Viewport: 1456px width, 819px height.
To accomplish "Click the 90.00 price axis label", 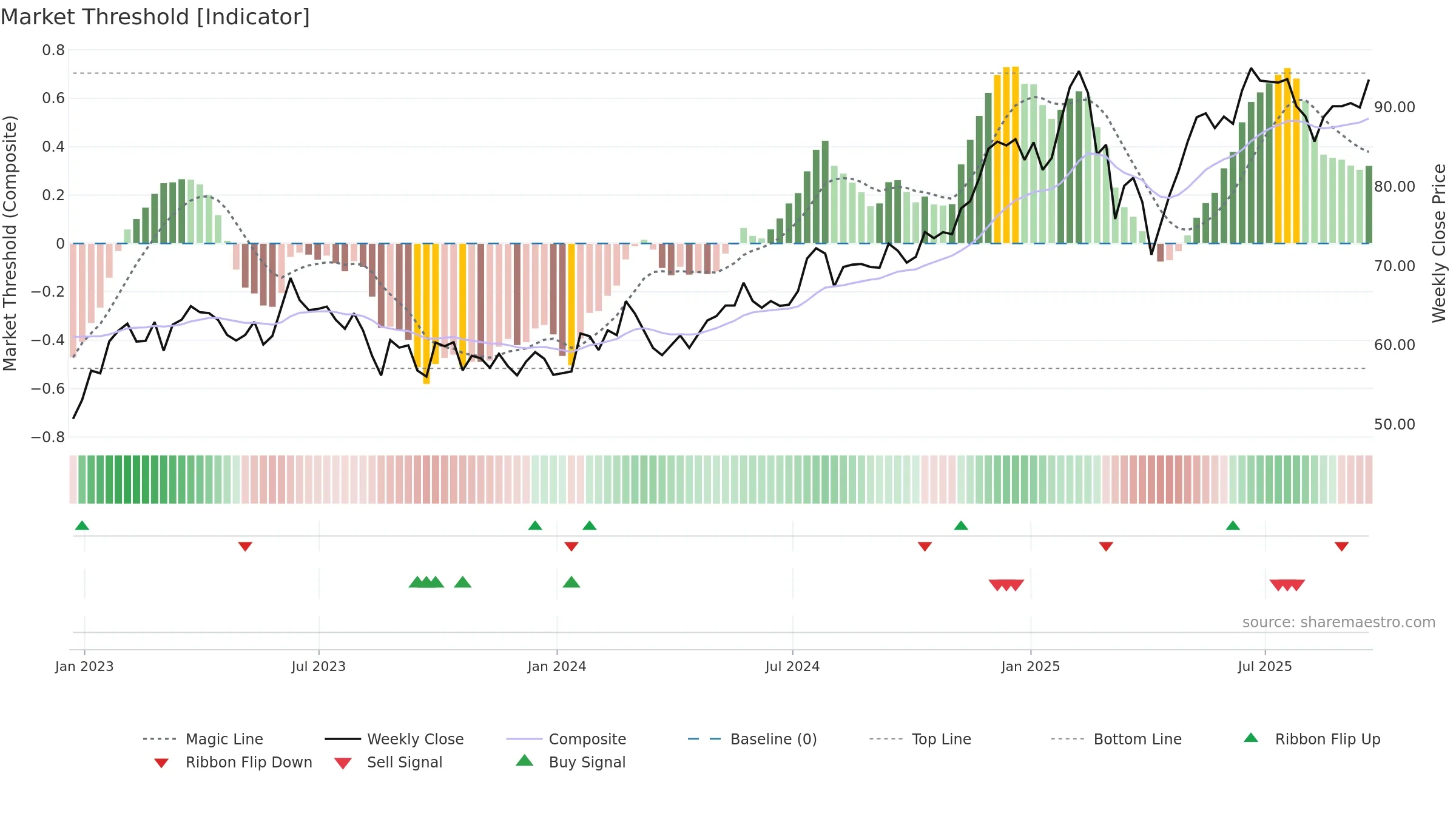I will click(x=1395, y=107).
